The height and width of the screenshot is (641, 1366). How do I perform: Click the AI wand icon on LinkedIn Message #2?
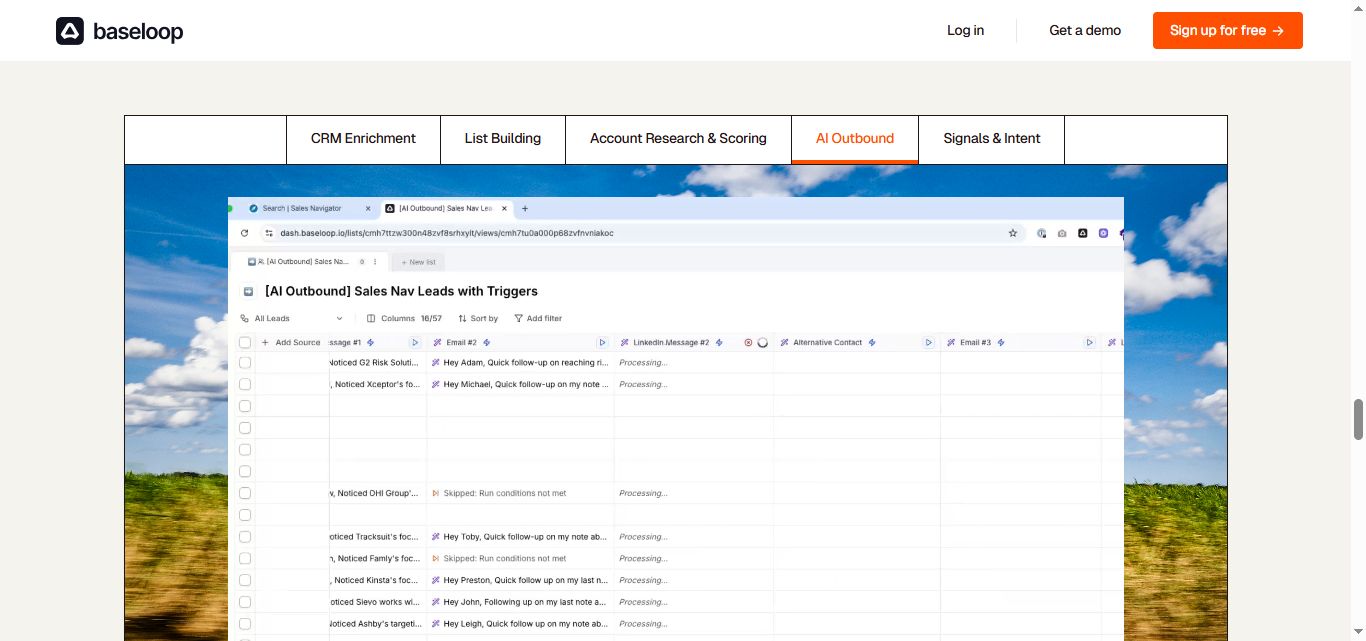pos(624,342)
